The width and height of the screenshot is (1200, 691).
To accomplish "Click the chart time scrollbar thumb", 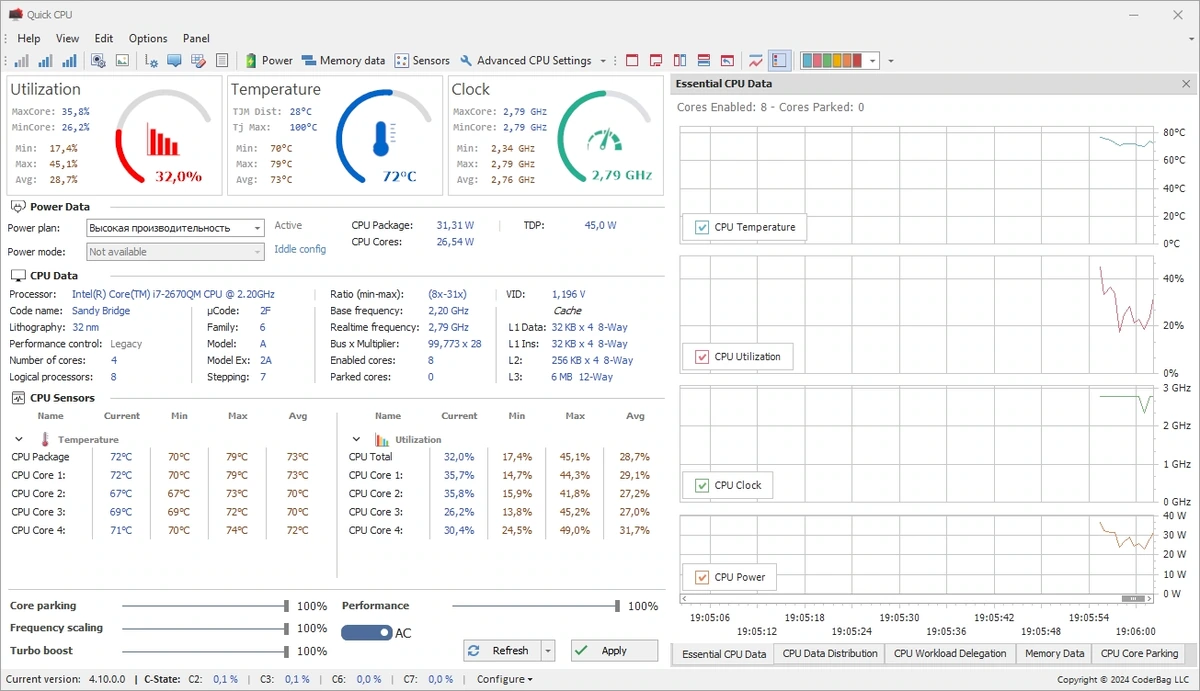I will (1133, 598).
